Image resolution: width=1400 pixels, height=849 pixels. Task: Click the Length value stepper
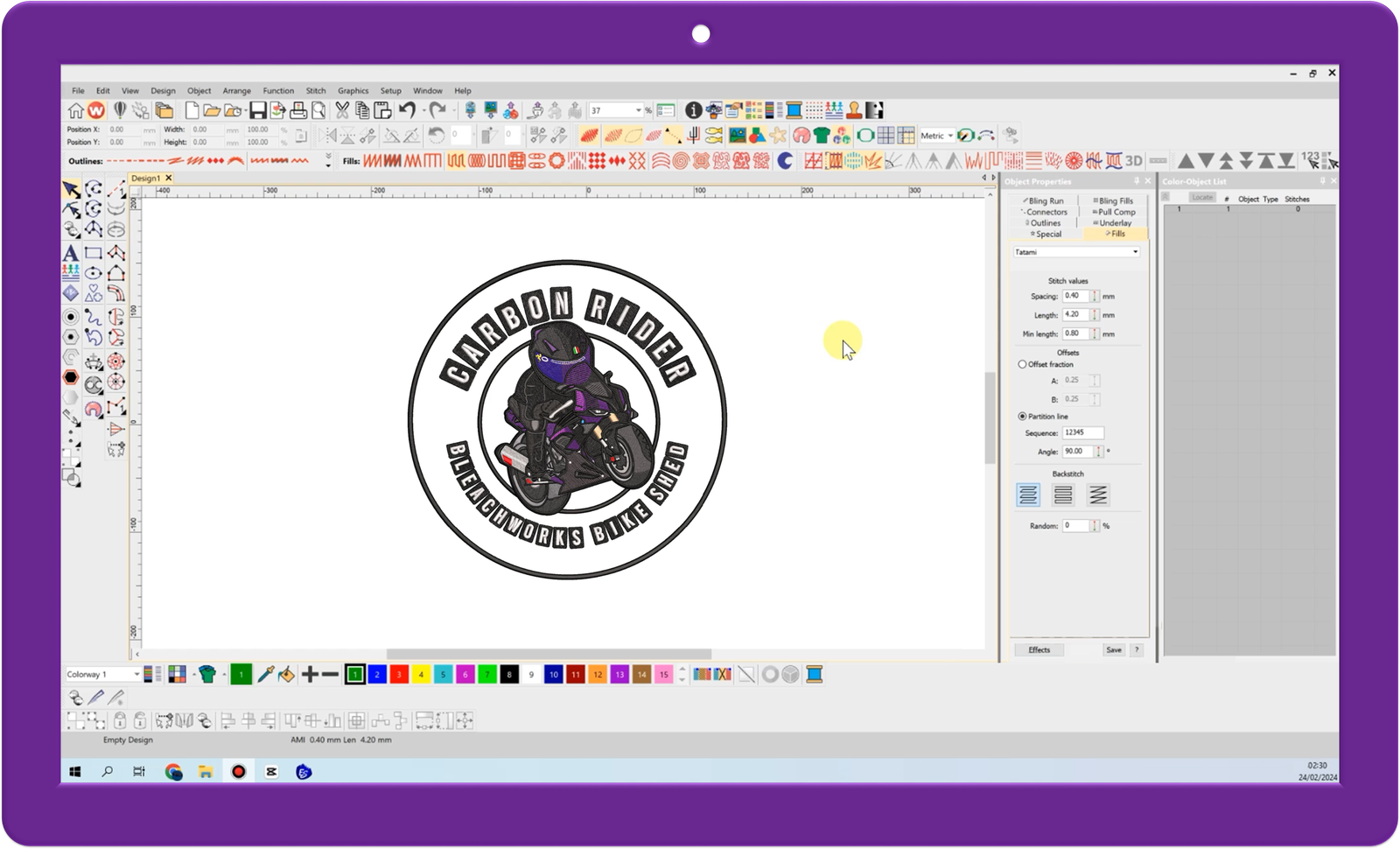click(x=1095, y=314)
